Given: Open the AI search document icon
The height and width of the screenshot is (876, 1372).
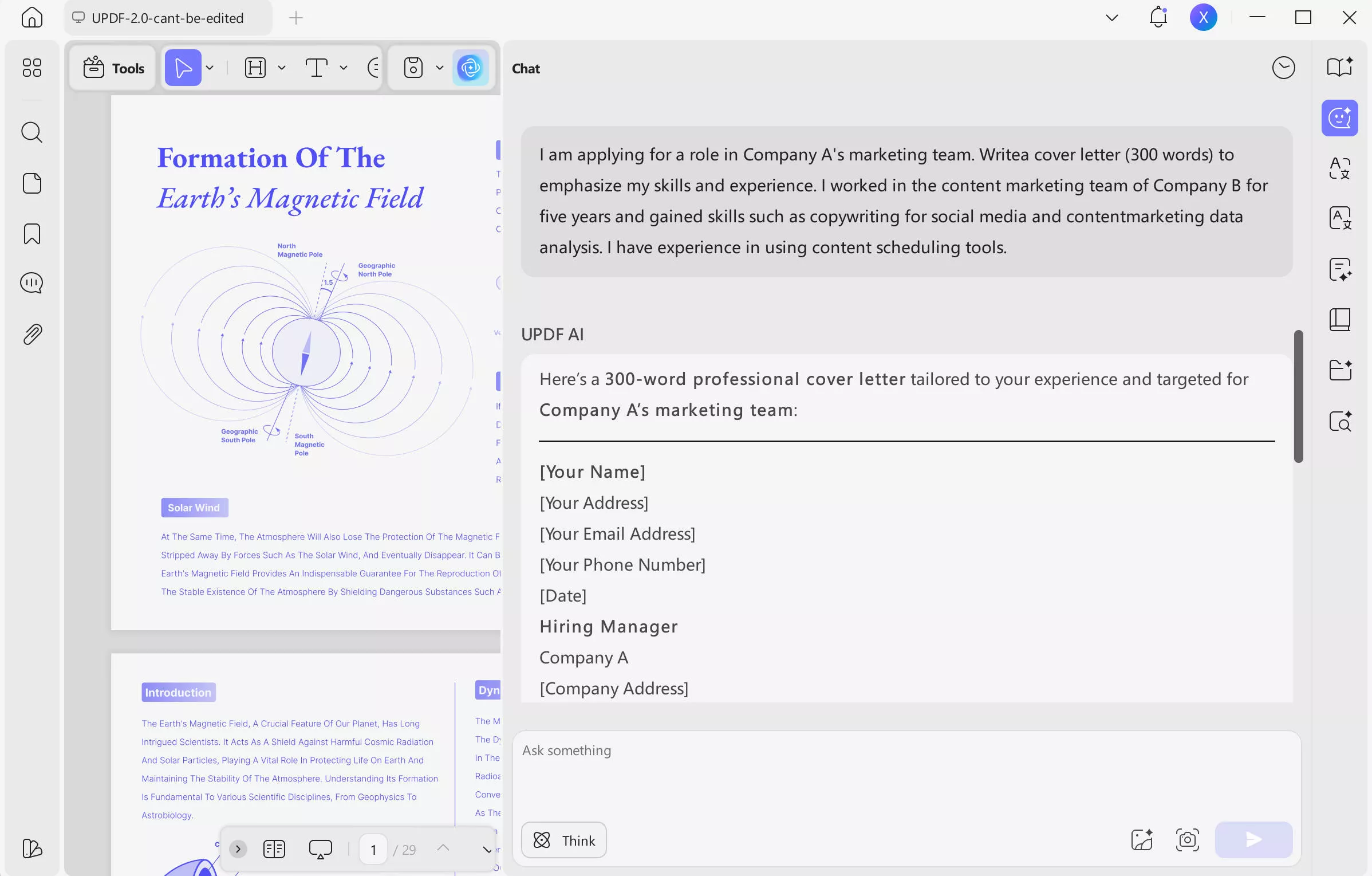Looking at the screenshot, I should coord(1340,421).
